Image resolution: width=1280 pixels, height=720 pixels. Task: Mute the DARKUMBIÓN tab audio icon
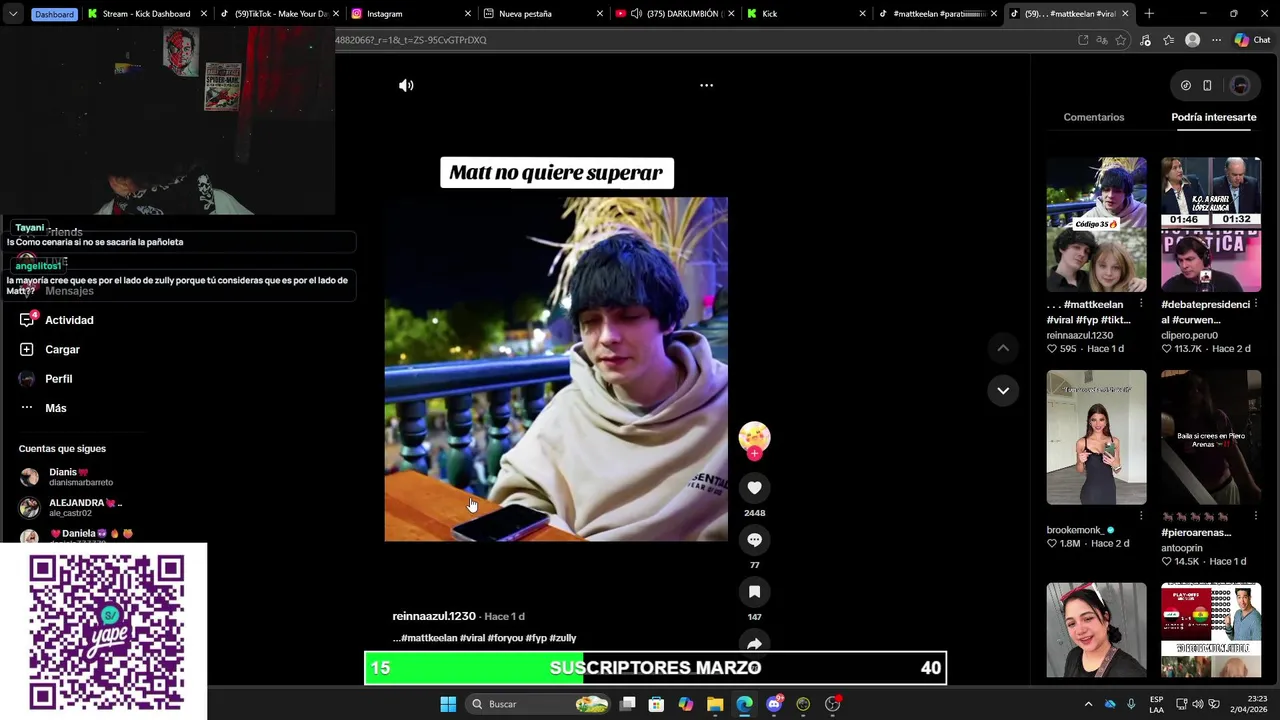tap(636, 14)
